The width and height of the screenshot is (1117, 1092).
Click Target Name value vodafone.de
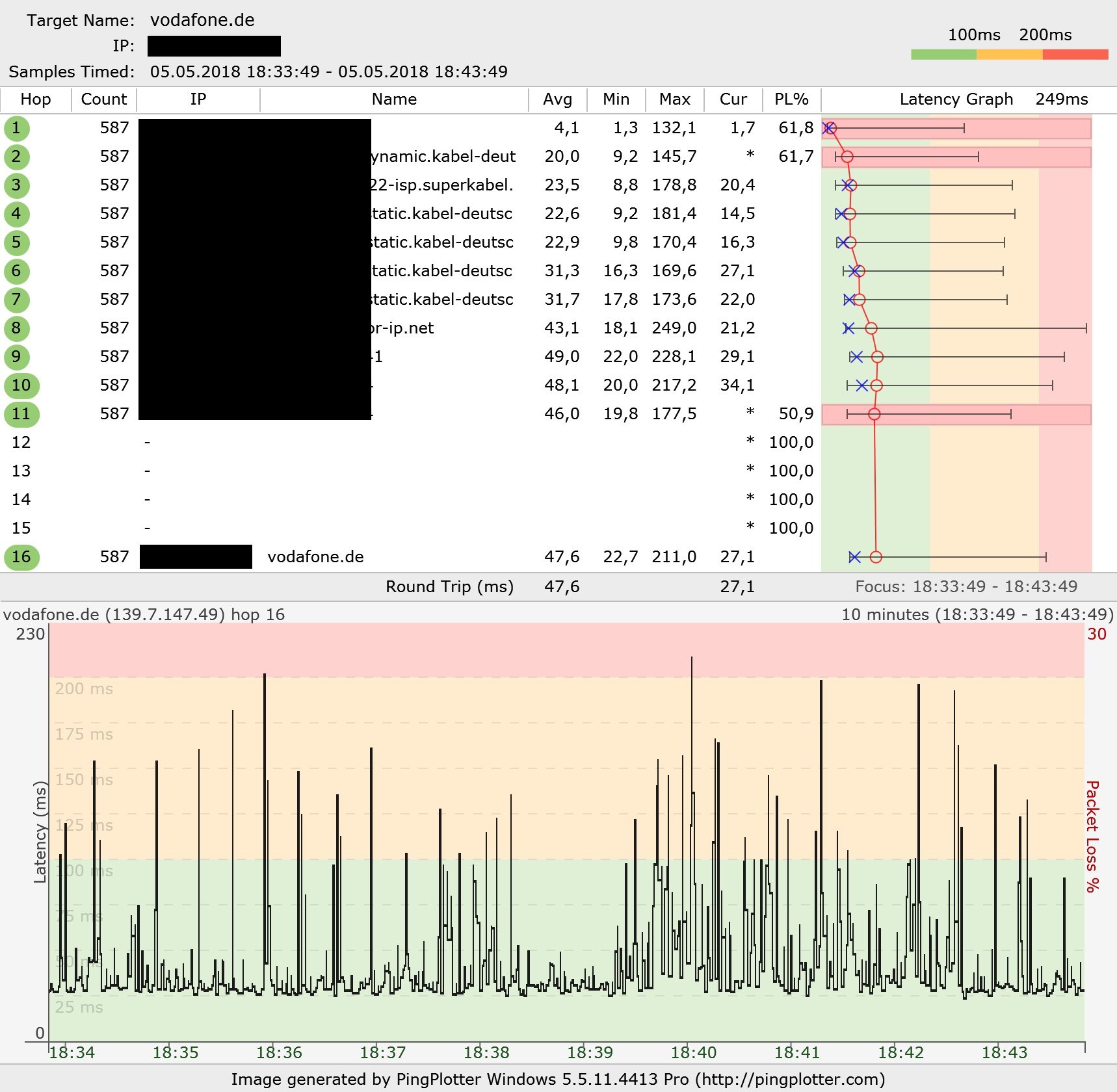202,20
